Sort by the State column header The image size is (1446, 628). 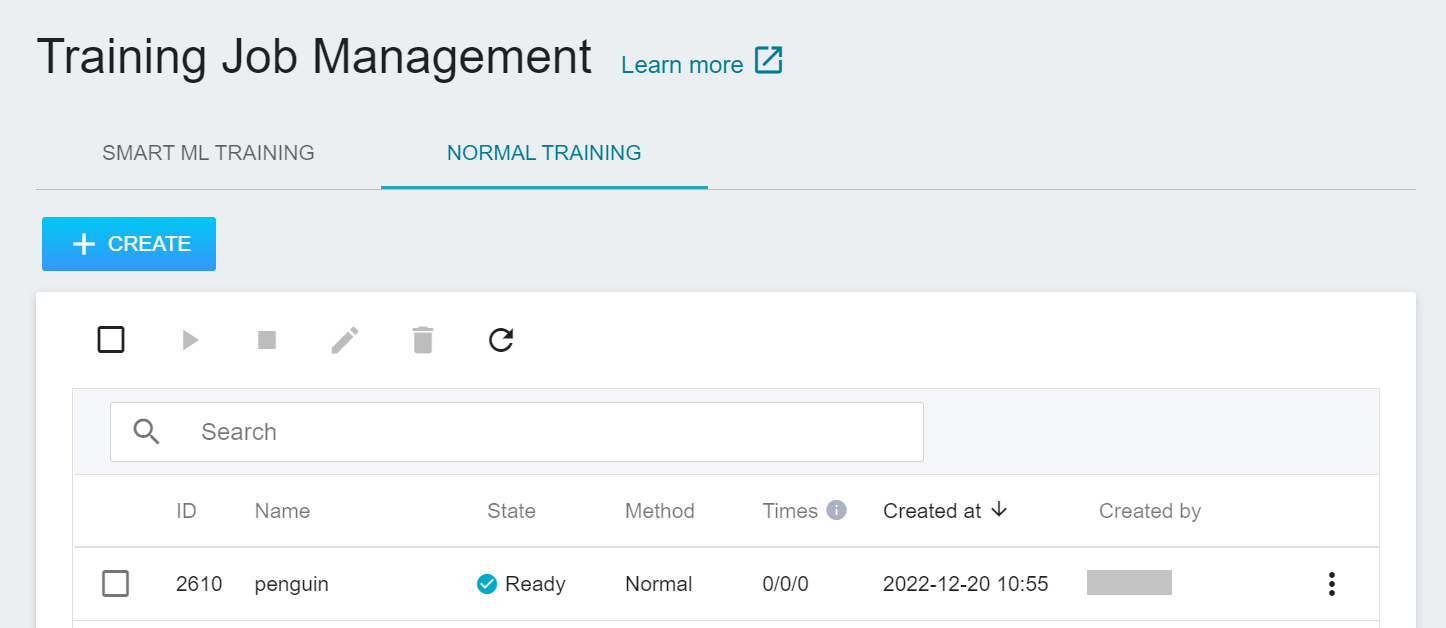pos(511,511)
